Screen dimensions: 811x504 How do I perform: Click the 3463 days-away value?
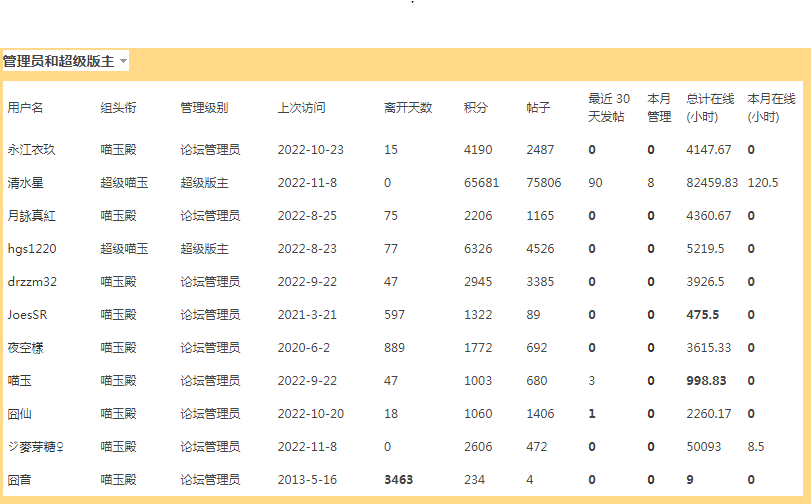pyautogui.click(x=398, y=480)
